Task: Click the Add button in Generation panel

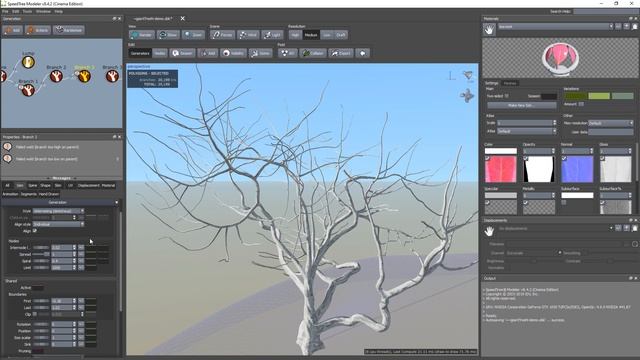Action: 13,30
